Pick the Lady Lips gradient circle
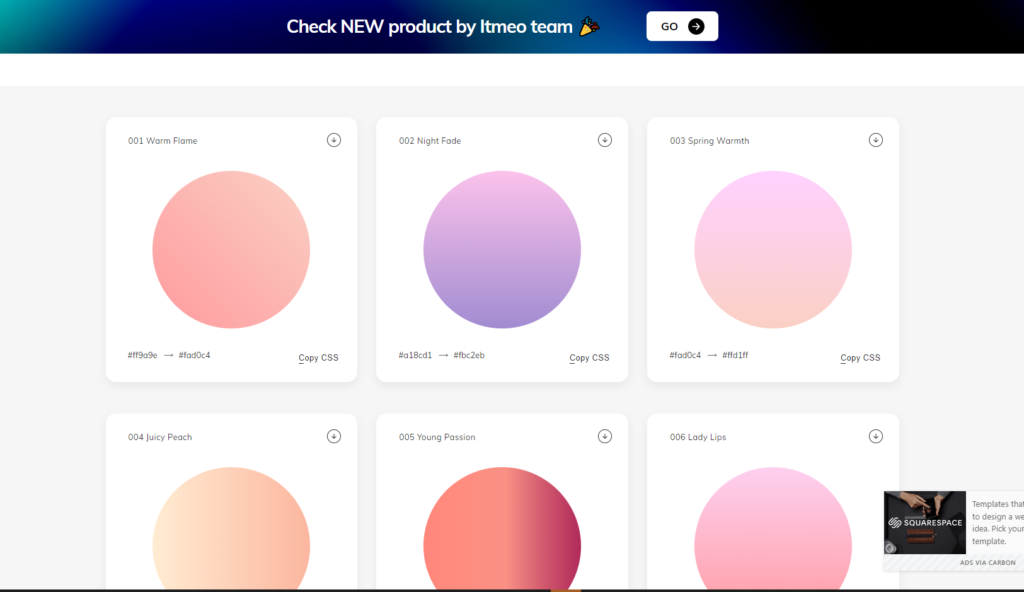Viewport: 1024px width, 592px height. [x=773, y=528]
